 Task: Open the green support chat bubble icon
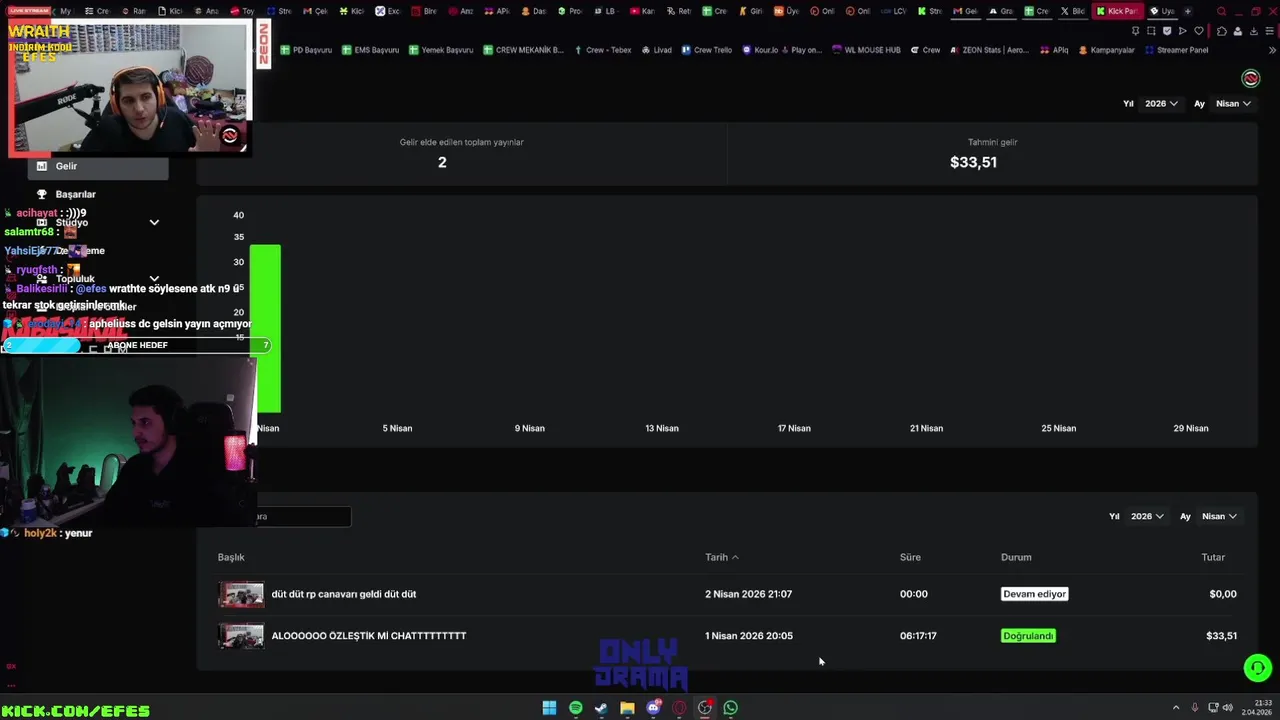click(x=1257, y=668)
